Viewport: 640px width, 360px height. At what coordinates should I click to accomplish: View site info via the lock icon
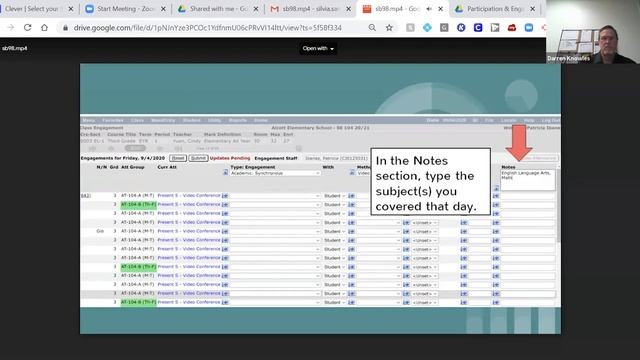[x=65, y=28]
